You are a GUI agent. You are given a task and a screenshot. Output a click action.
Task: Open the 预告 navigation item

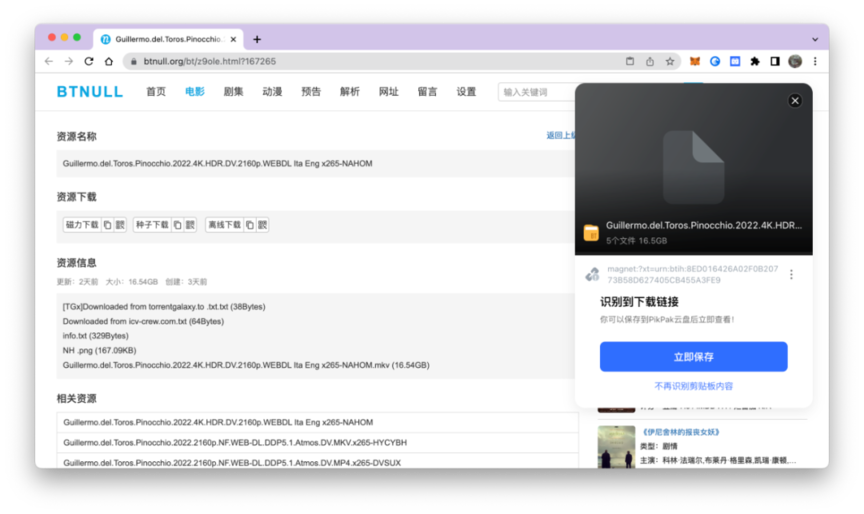click(311, 91)
